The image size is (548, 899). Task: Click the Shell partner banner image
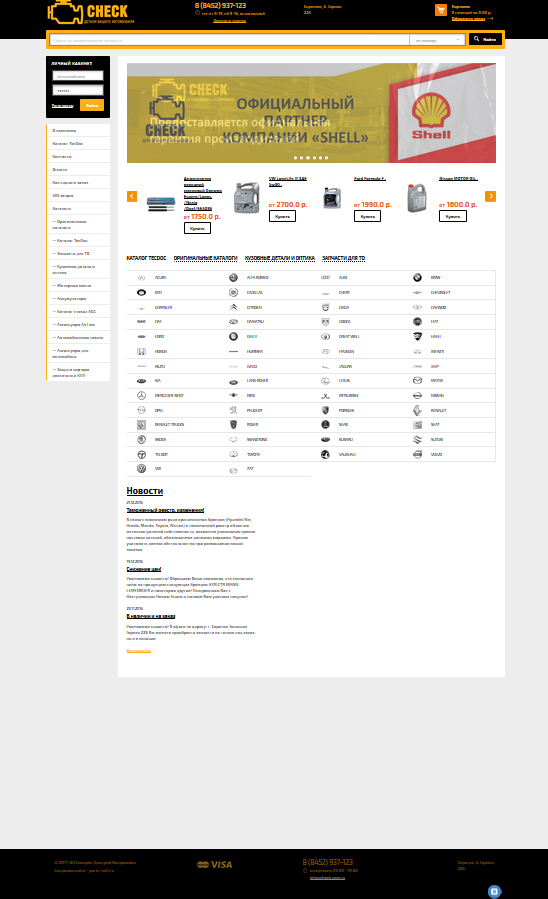click(x=311, y=113)
